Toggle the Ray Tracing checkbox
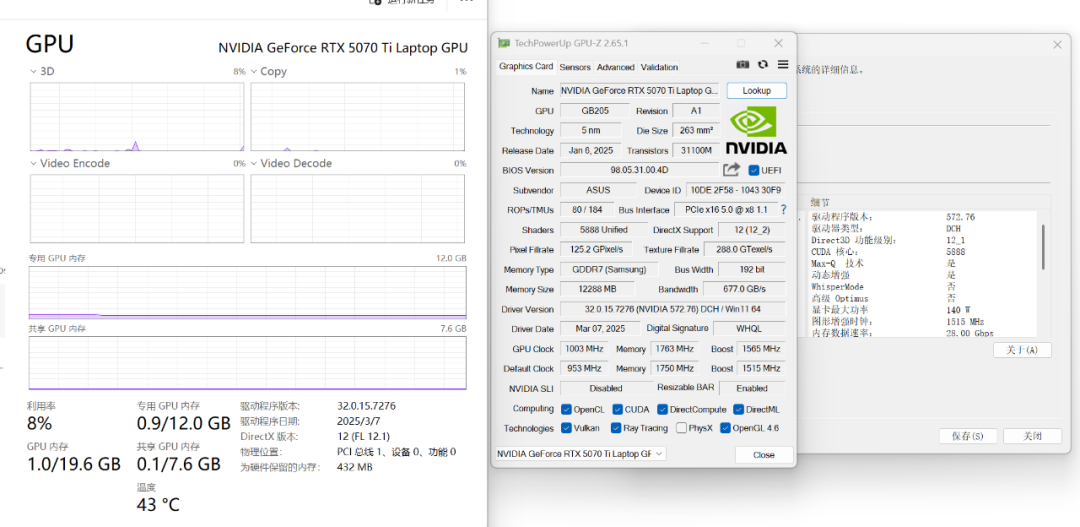This screenshot has width=1080, height=527. pos(616,428)
